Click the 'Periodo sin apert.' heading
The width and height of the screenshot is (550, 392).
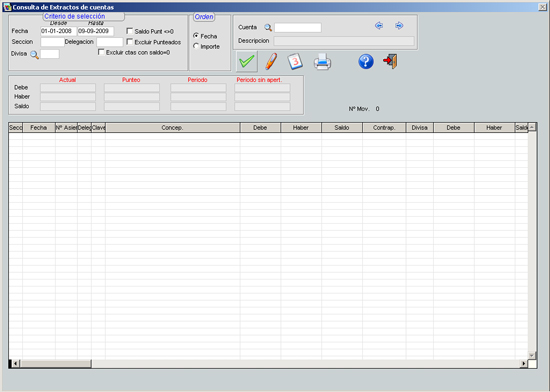(x=259, y=80)
